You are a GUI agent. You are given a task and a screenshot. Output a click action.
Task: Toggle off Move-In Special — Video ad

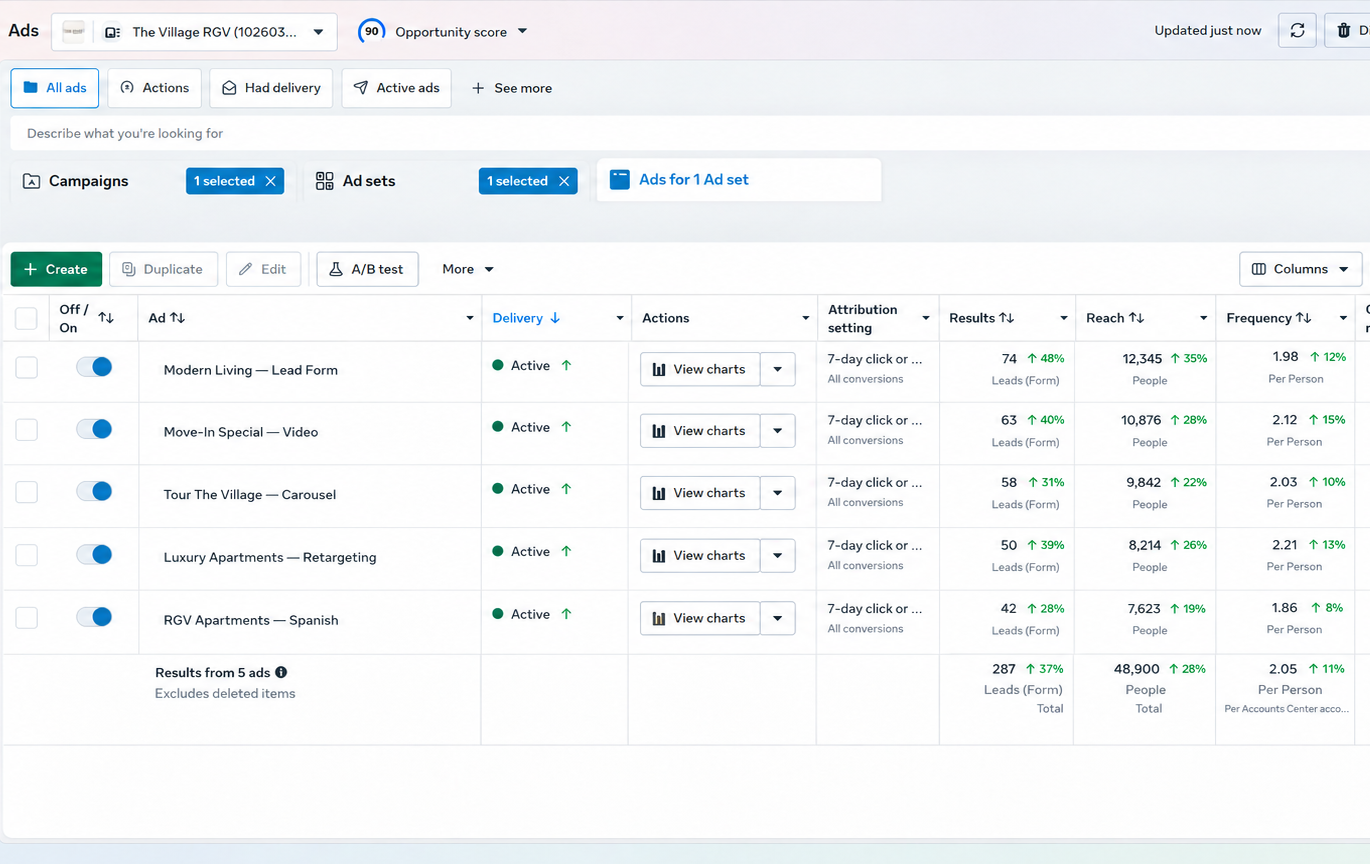point(95,429)
